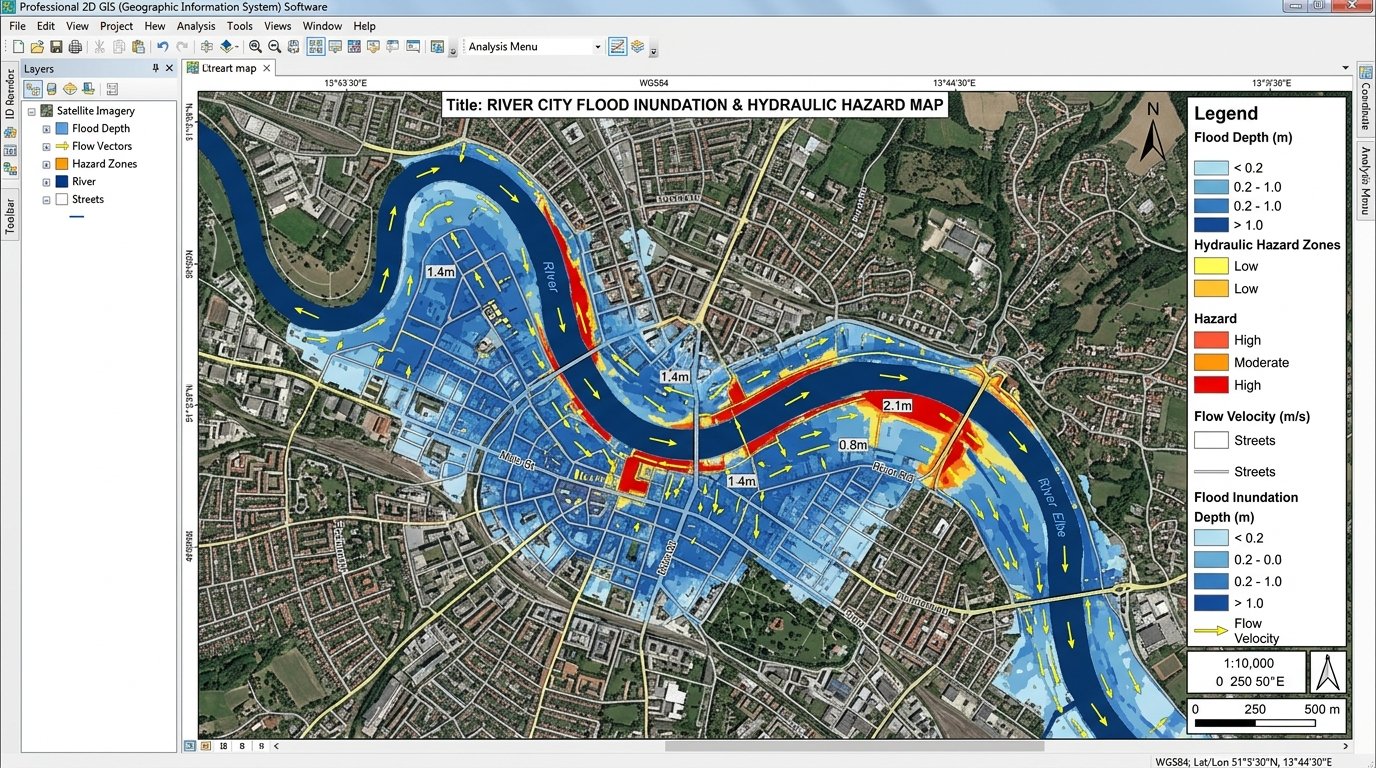Open the Help menu
1376x768 pixels.
(365, 26)
